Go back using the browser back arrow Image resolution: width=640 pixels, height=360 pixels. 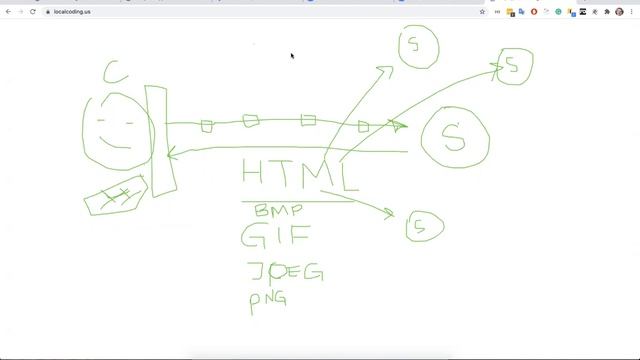[x=8, y=12]
